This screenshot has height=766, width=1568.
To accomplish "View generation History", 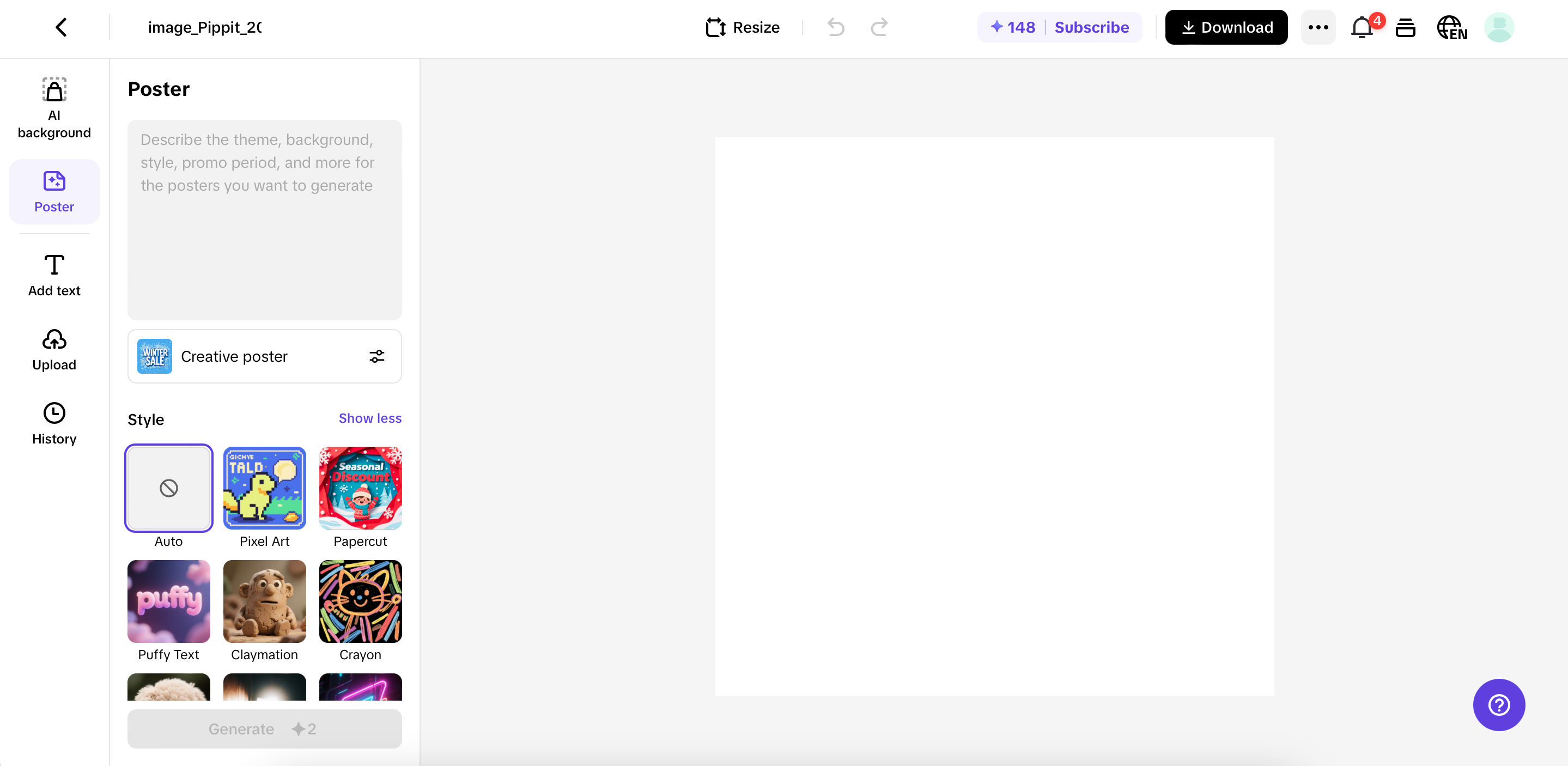I will [53, 423].
